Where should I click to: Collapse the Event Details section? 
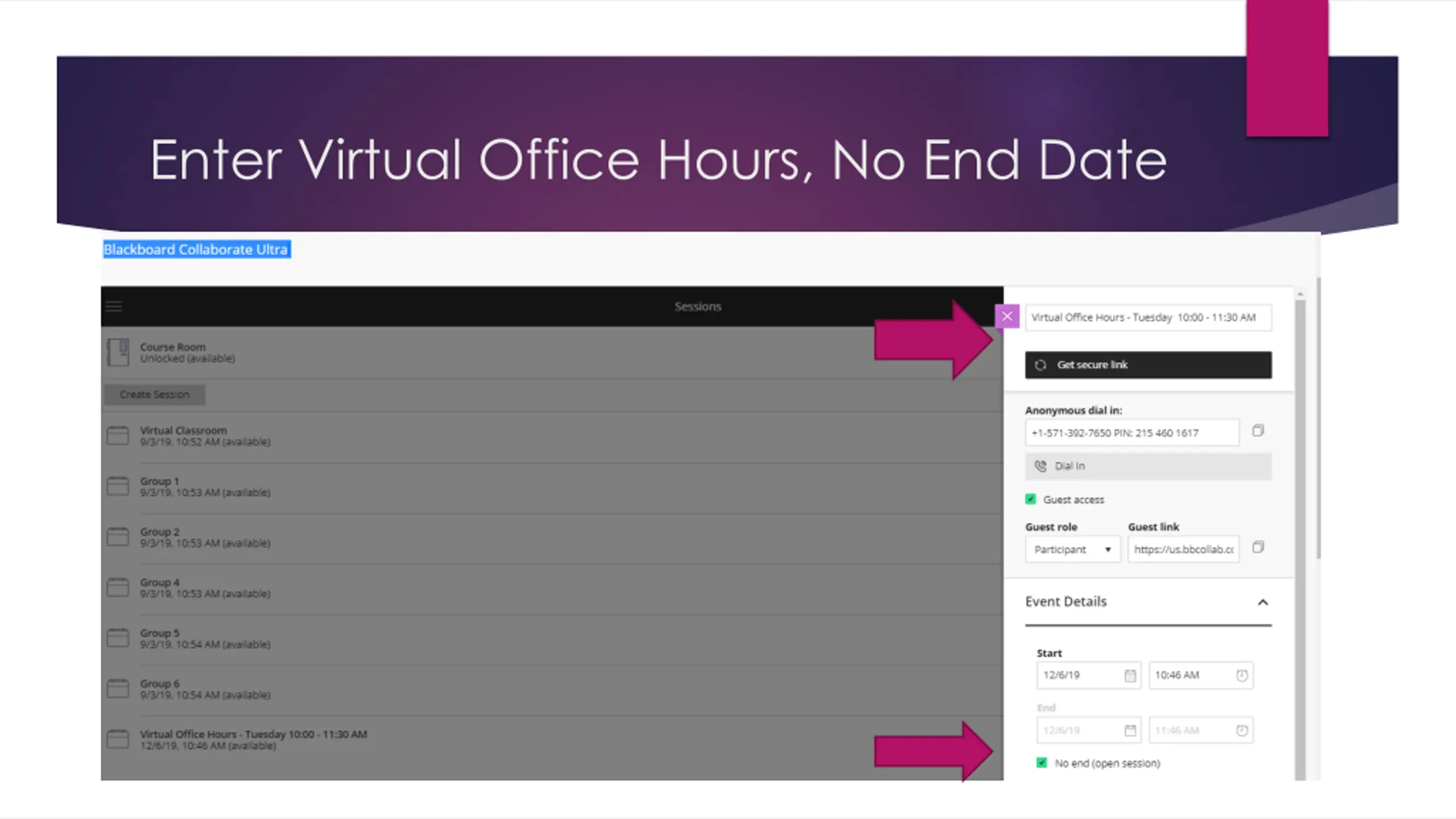[1263, 602]
